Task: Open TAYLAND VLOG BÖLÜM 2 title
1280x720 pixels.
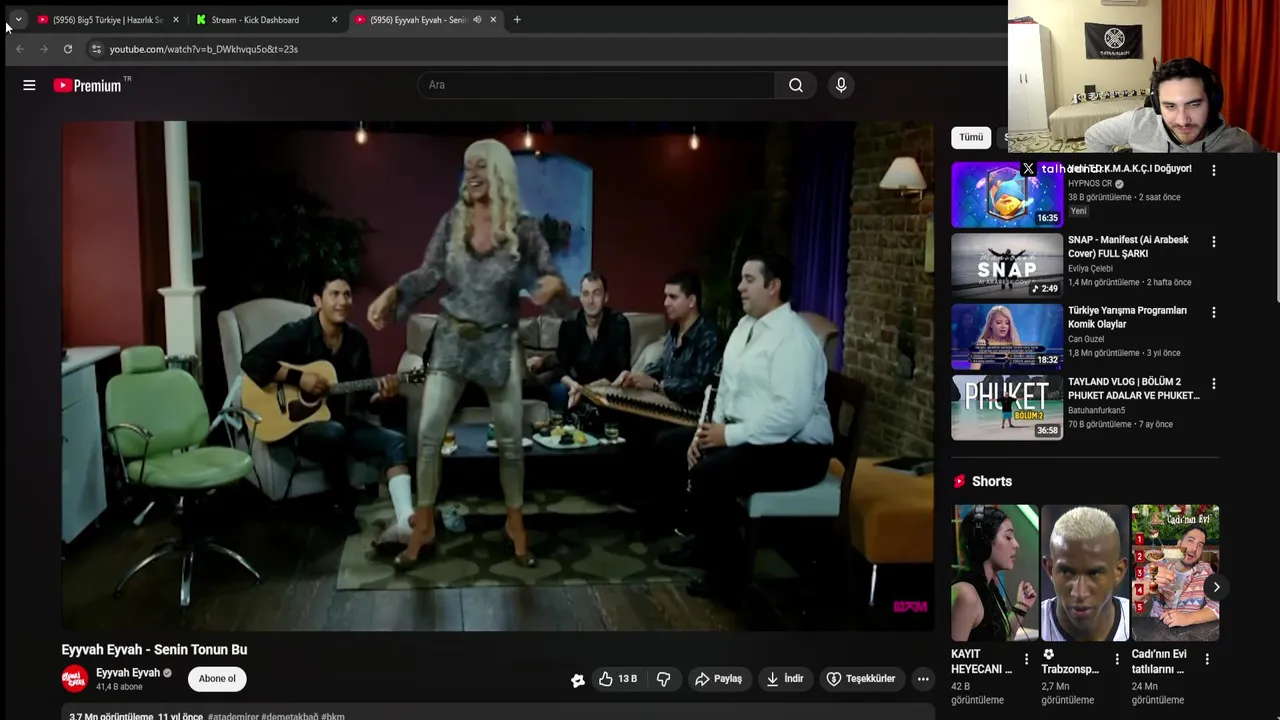Action: tap(1133, 389)
